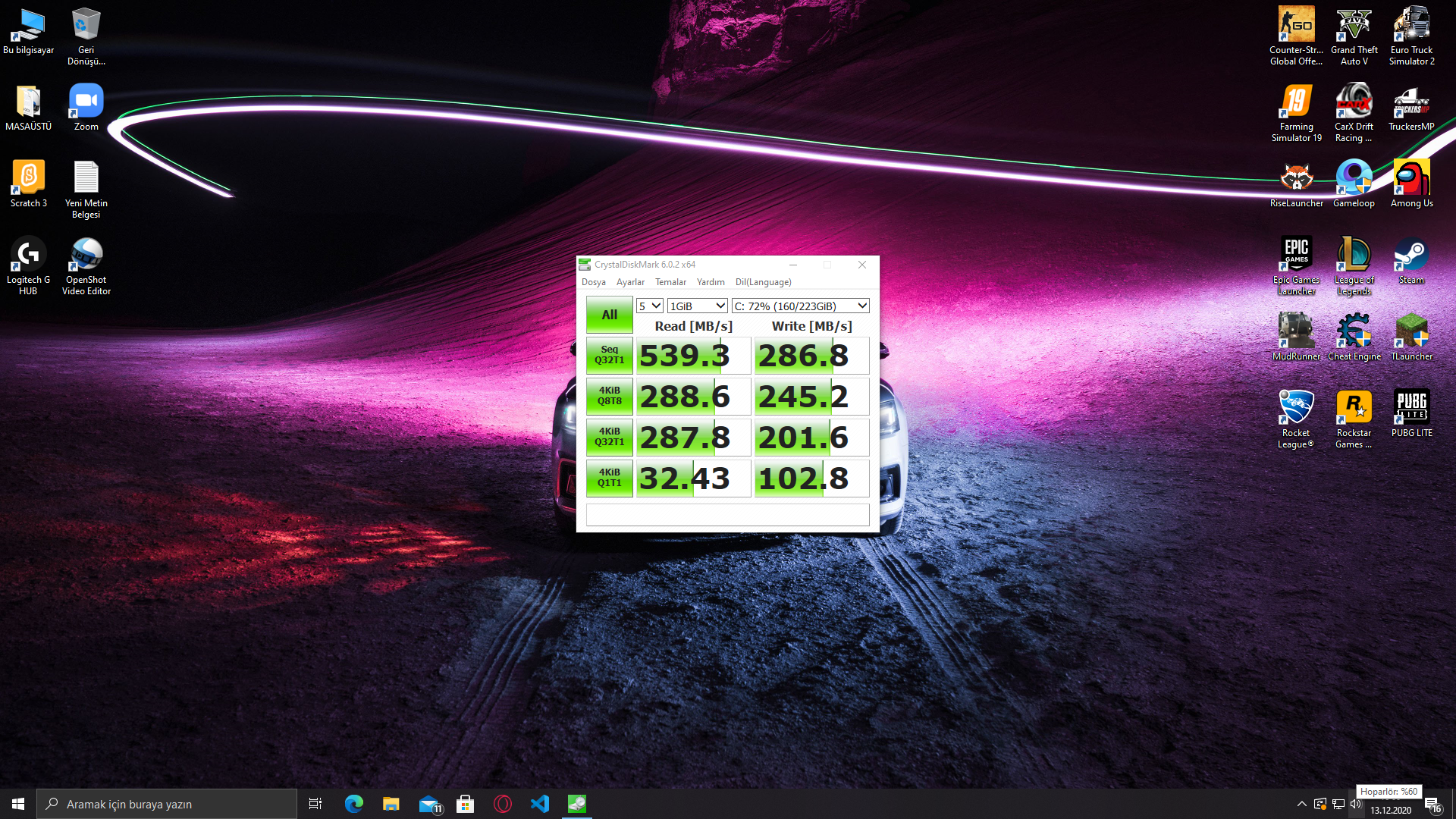Click the speaker volume tray icon
The height and width of the screenshot is (819, 1456).
(1356, 804)
